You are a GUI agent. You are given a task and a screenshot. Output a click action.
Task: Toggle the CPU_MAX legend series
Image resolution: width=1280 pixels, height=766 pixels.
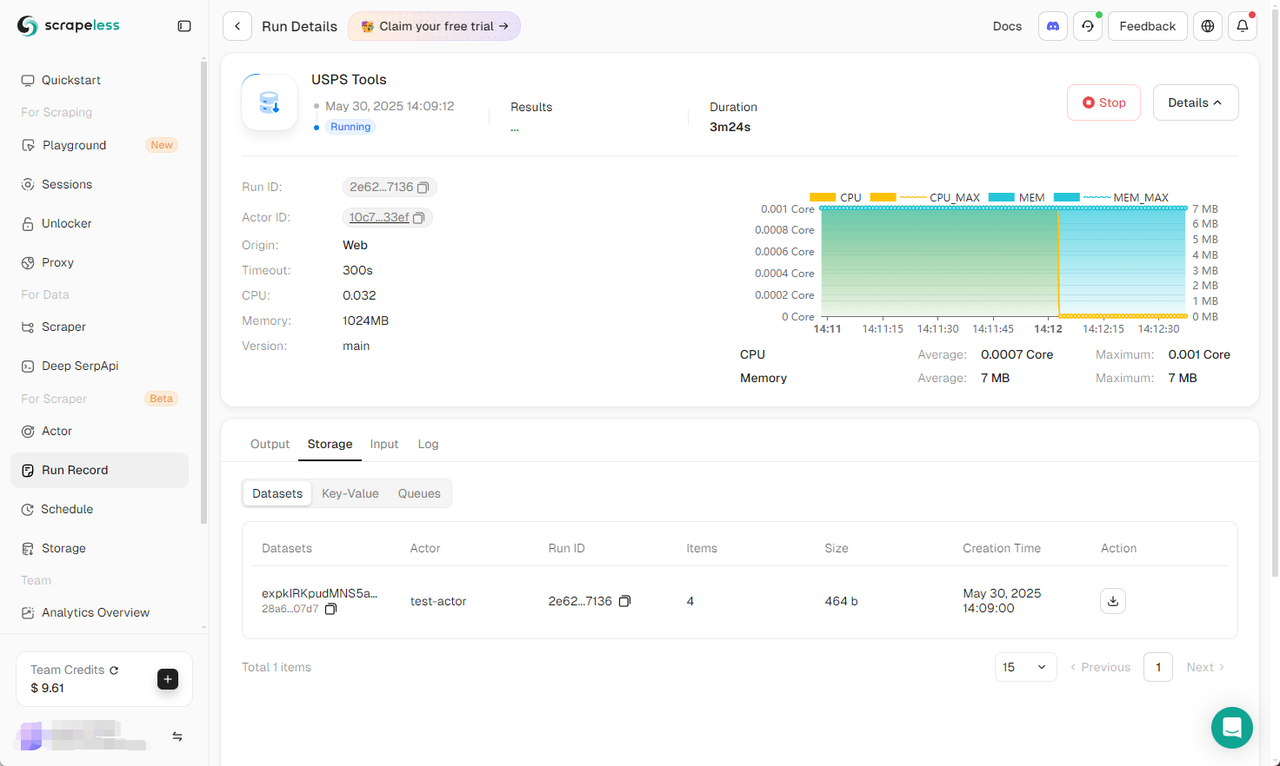[926, 197]
